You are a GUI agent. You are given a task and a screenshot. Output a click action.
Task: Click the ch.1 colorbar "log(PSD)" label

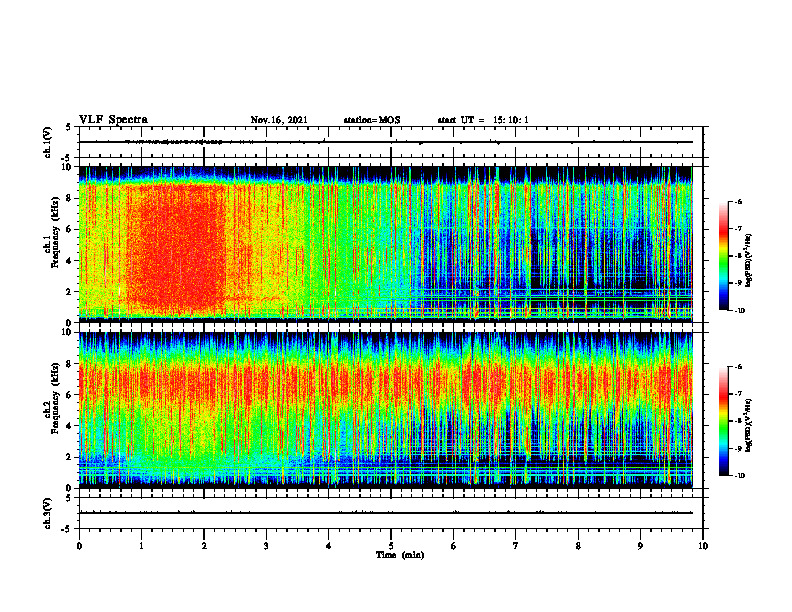(749, 260)
